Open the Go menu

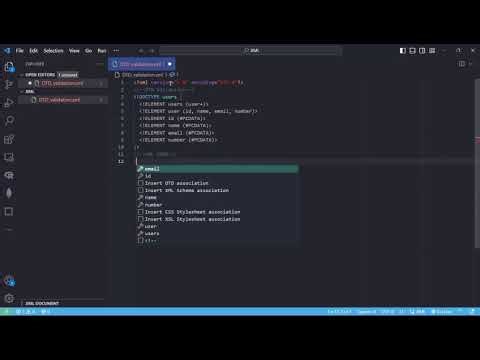pyautogui.click(x=88, y=51)
